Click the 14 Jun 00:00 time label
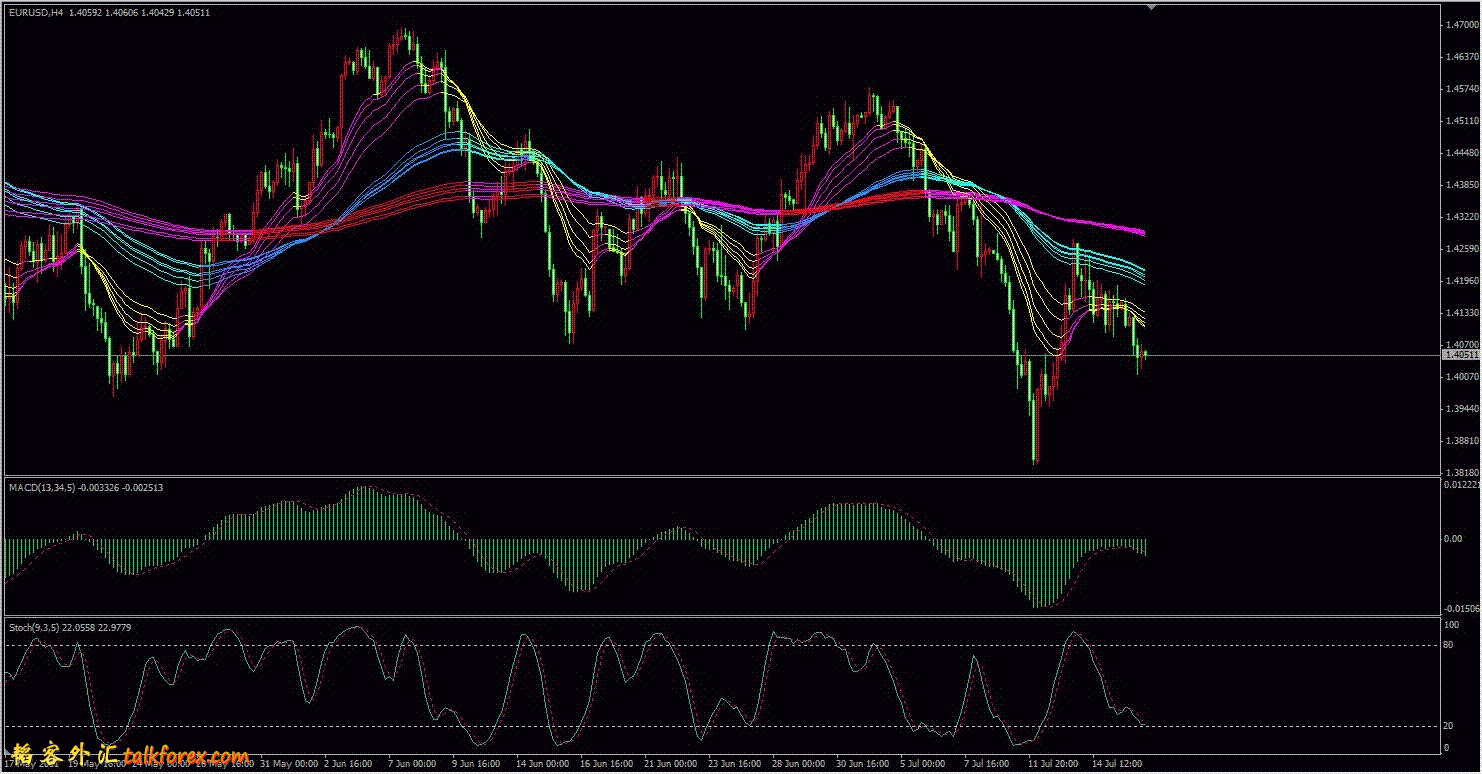 coord(542,763)
